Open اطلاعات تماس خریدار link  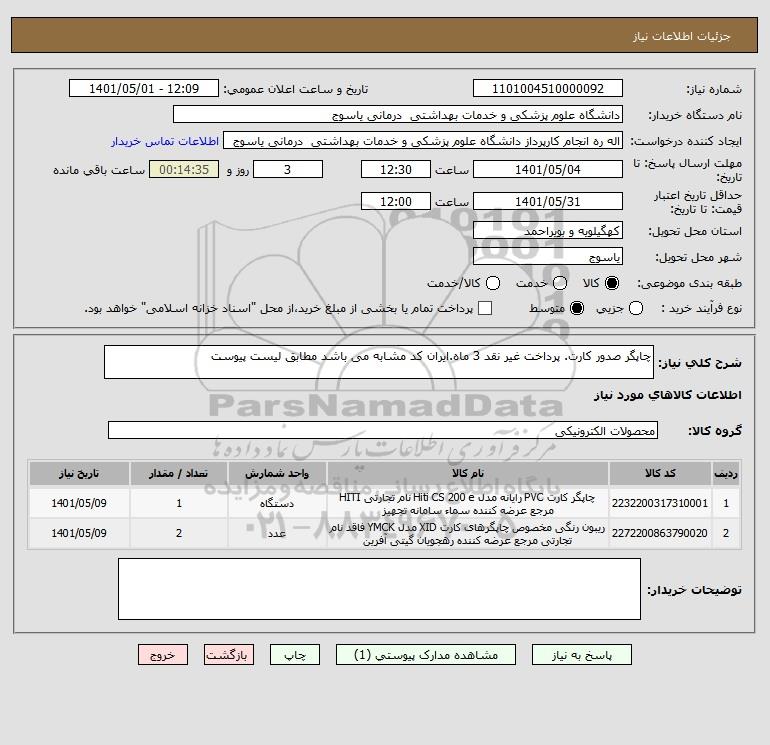tap(165, 141)
